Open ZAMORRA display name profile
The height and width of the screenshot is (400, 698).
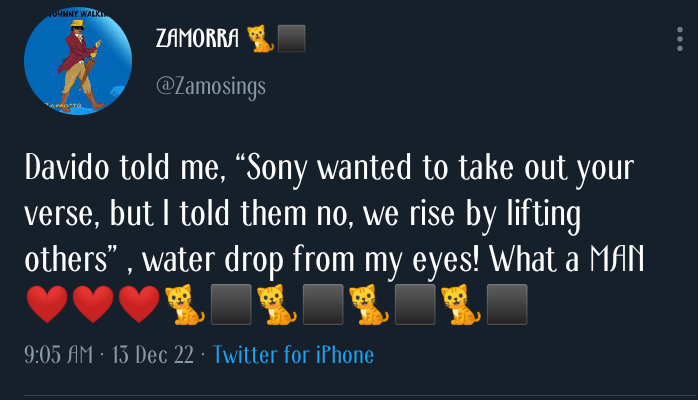(x=198, y=39)
